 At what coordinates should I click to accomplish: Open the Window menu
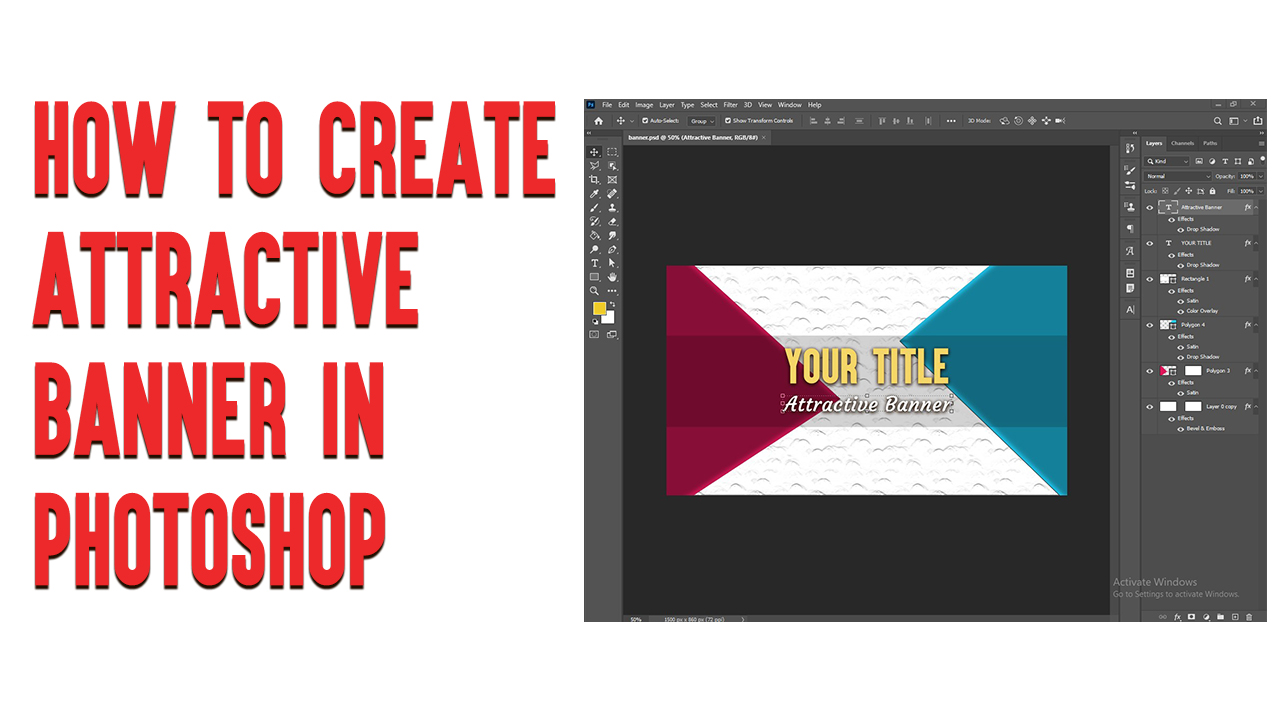790,105
